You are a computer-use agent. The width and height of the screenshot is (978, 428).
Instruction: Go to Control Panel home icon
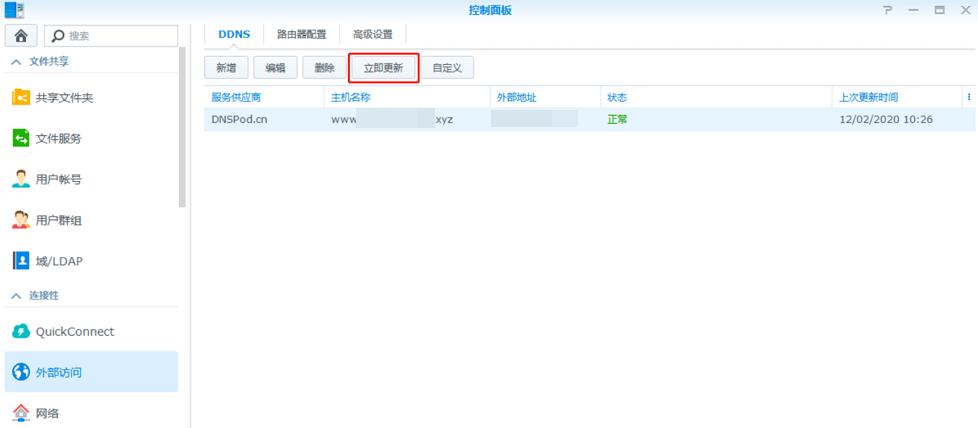(21, 36)
